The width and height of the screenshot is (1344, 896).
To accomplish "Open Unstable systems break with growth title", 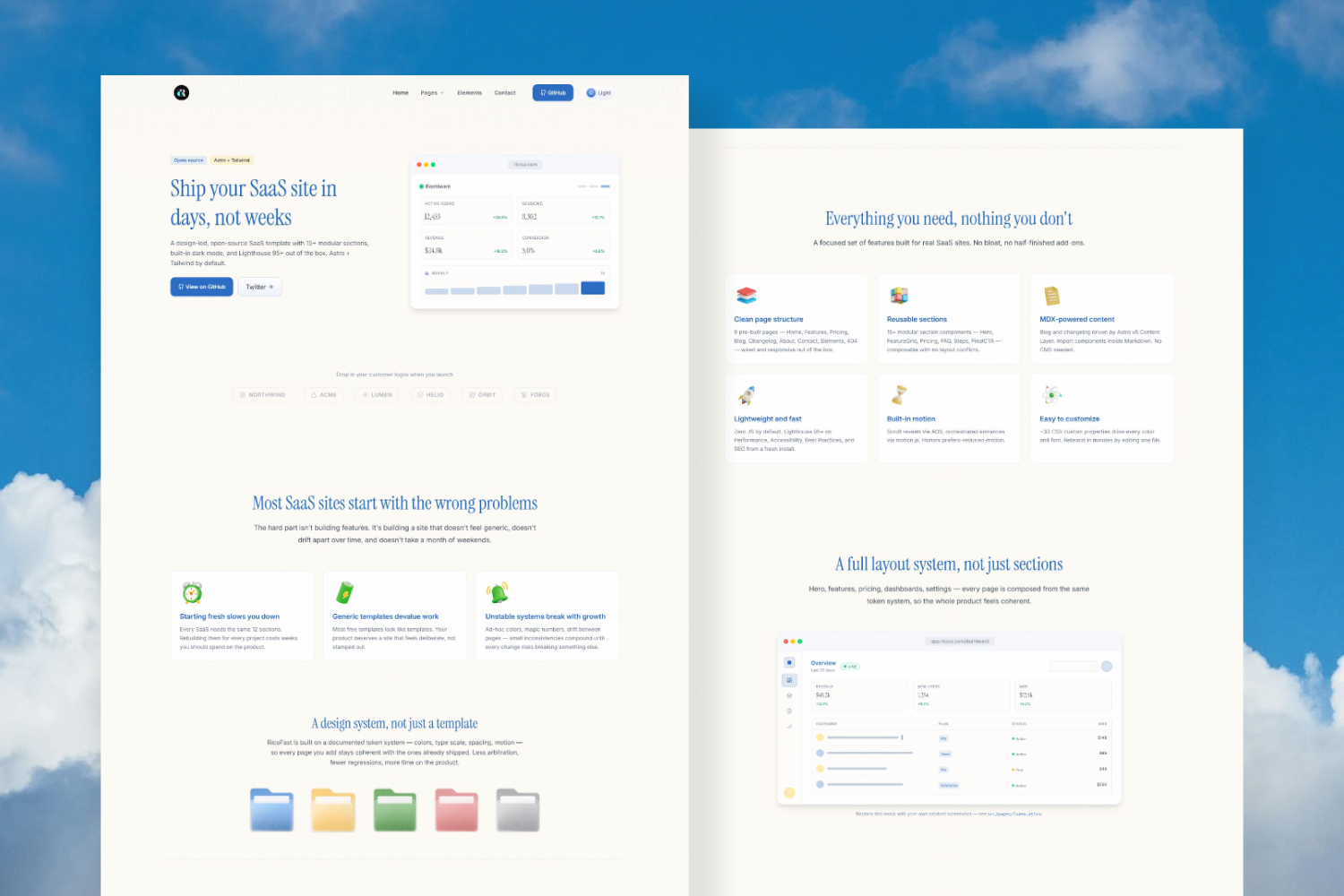I will (546, 616).
